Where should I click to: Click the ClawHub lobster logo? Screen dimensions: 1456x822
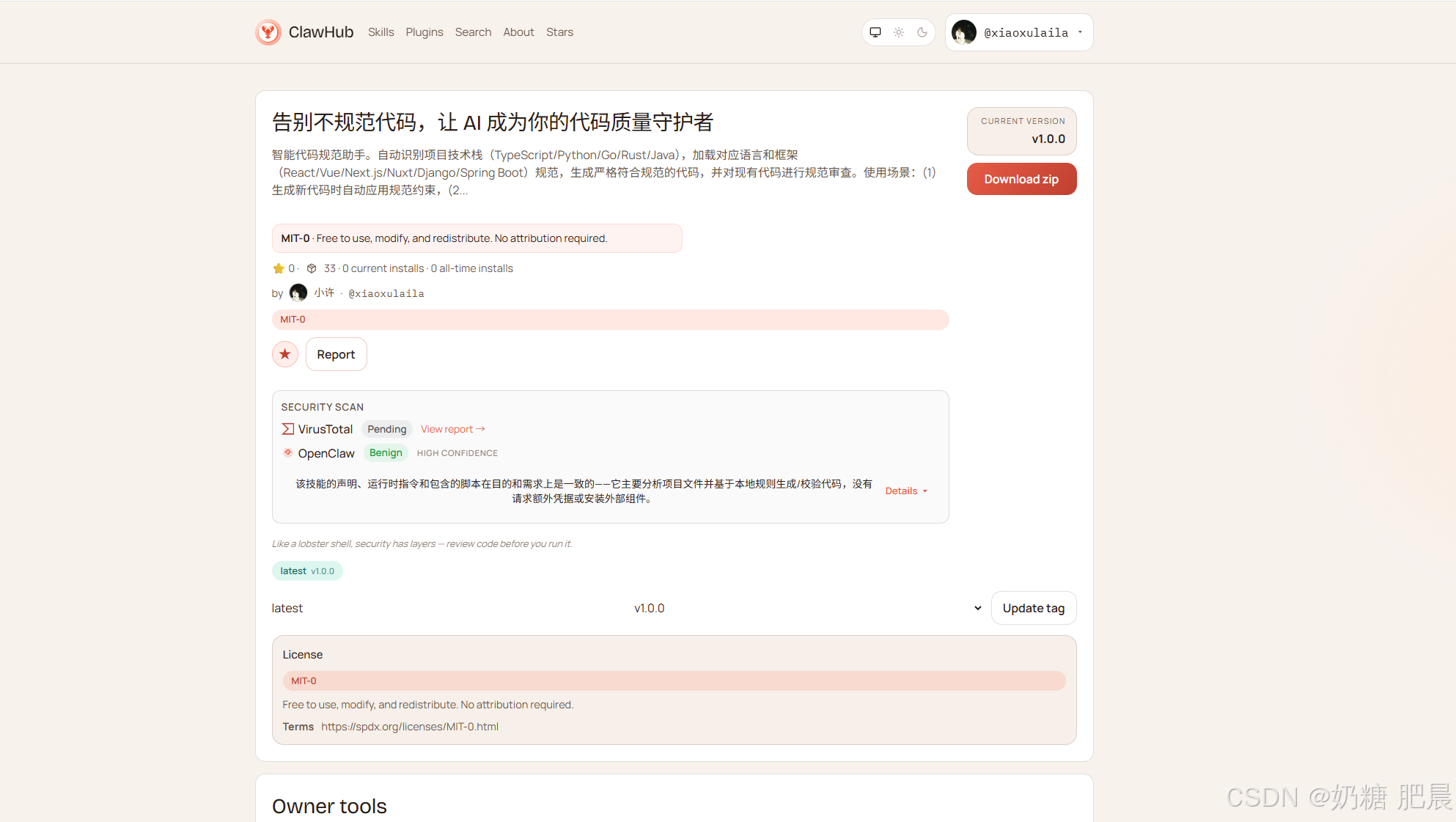[x=268, y=32]
